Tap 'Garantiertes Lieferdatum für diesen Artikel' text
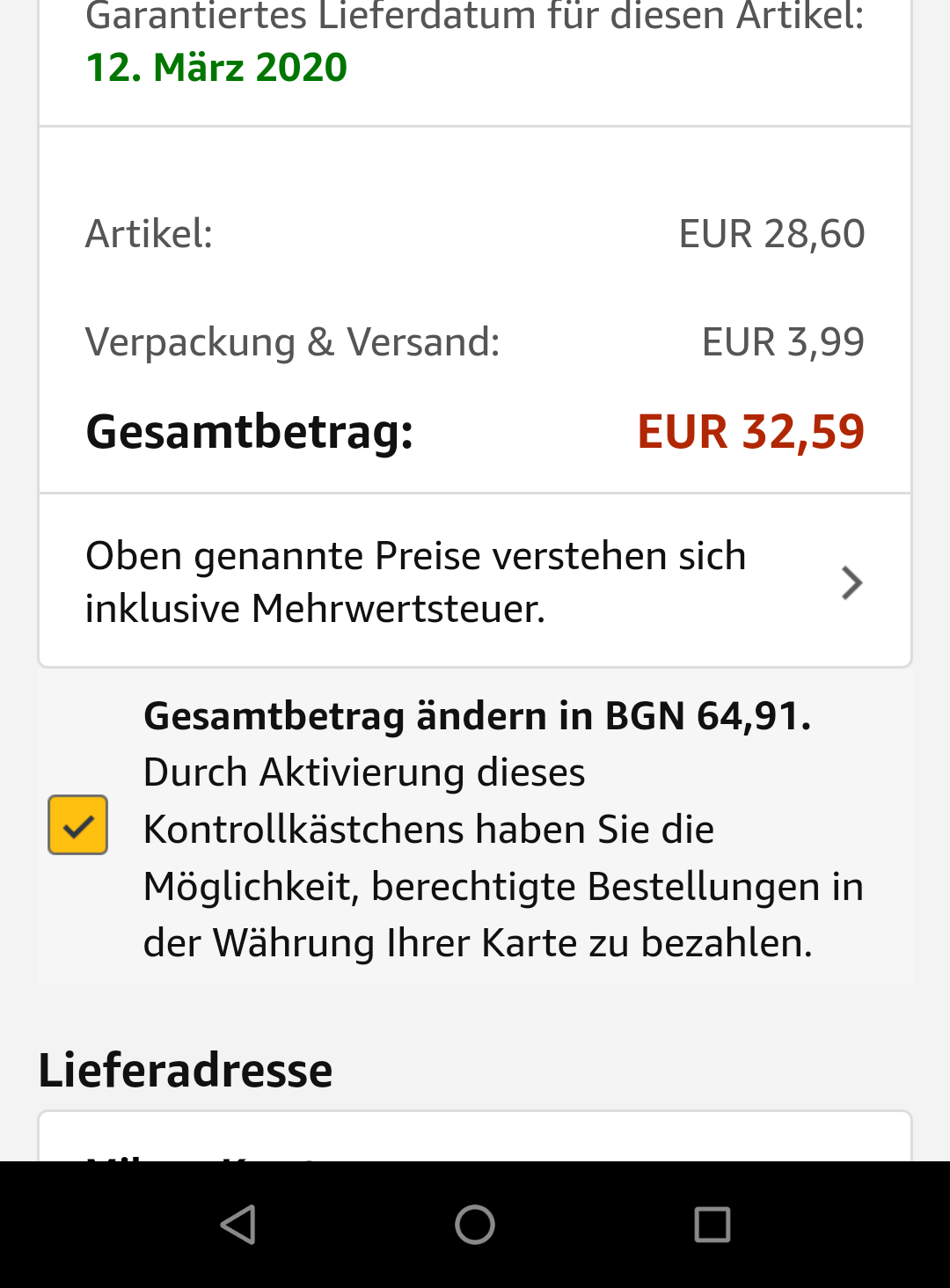This screenshot has height=1288, width=950. [x=475, y=16]
